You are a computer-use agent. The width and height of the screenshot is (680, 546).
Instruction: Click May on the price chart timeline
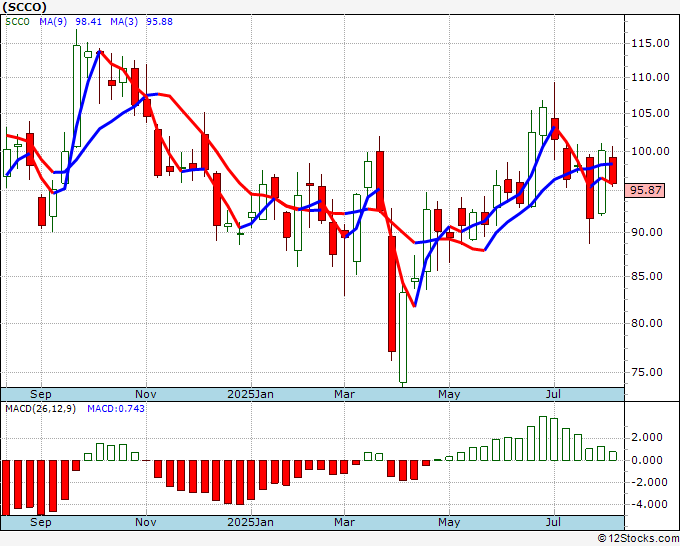pos(449,394)
